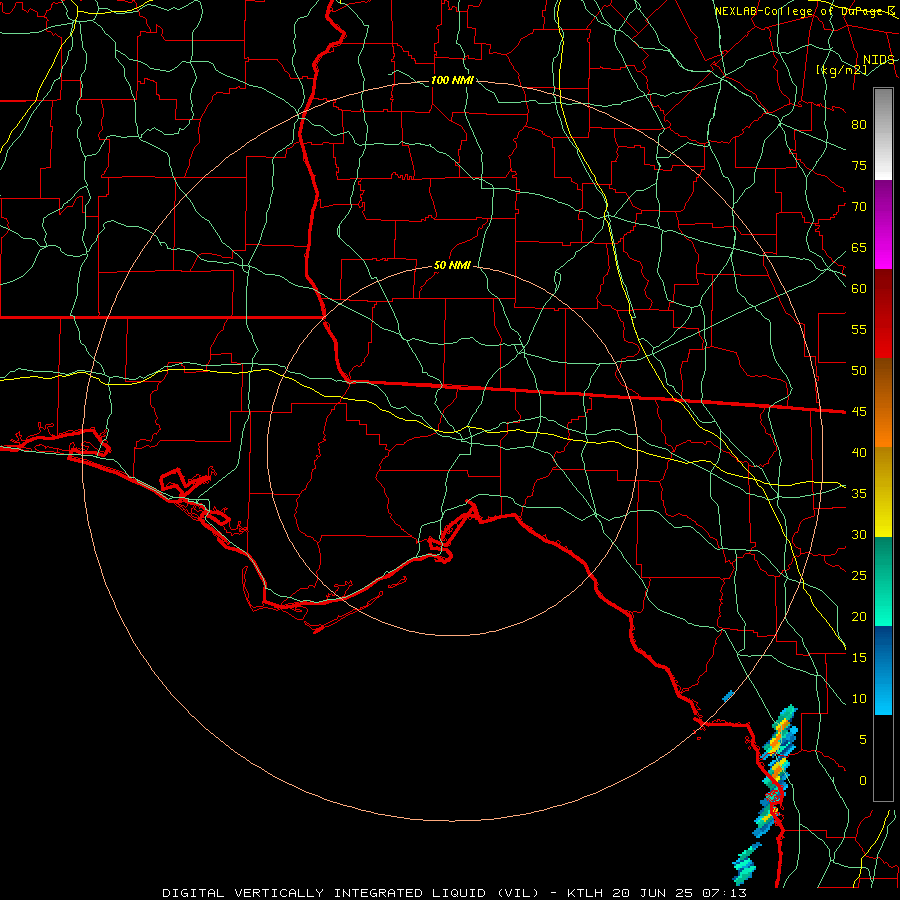Select the 5 value on the color scale
Screen dimensions: 900x900
coord(863,739)
